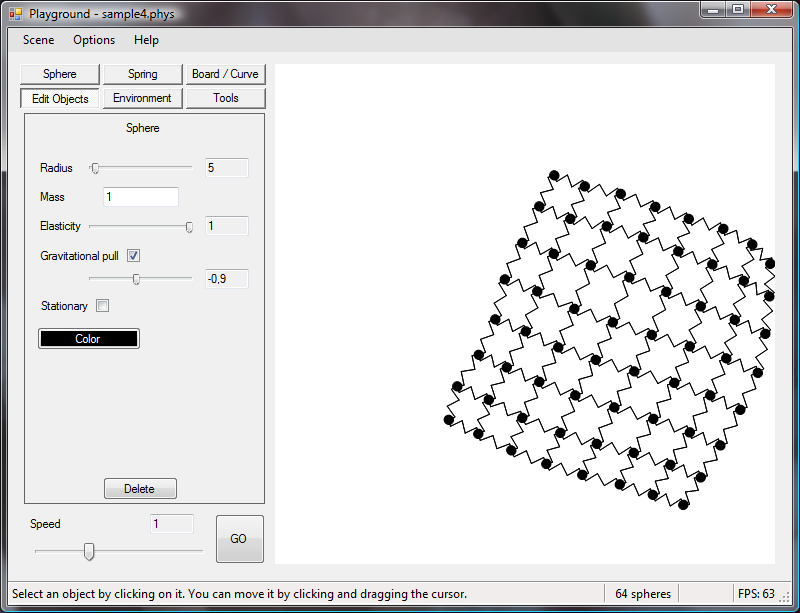Enable the Stationary checkbox
The width and height of the screenshot is (800, 613).
pyautogui.click(x=103, y=306)
